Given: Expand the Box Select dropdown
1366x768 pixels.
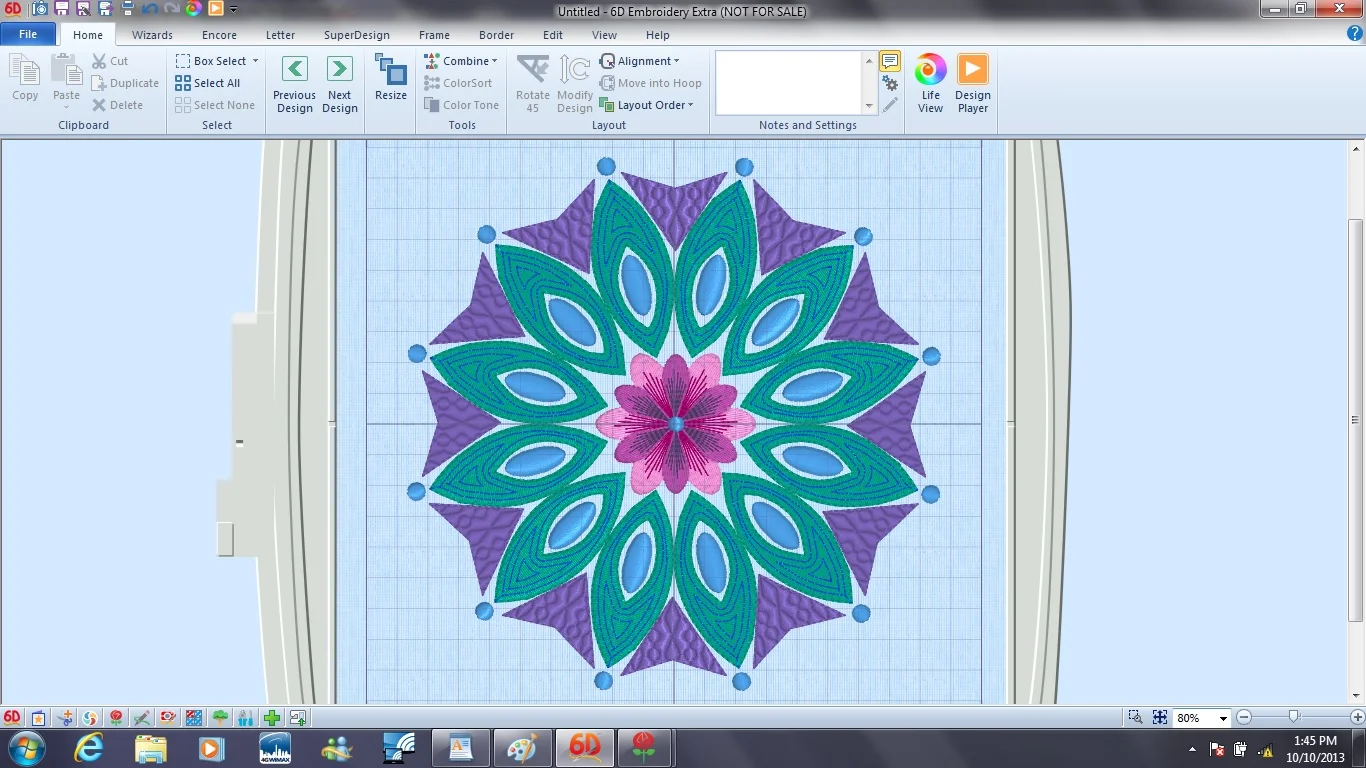Looking at the screenshot, I should tap(255, 61).
